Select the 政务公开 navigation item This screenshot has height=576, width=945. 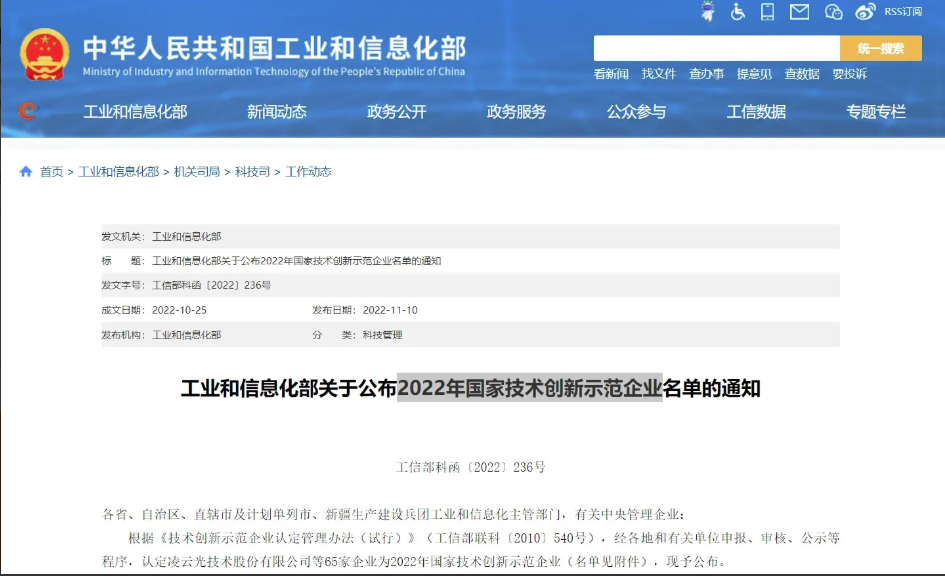[x=397, y=112]
